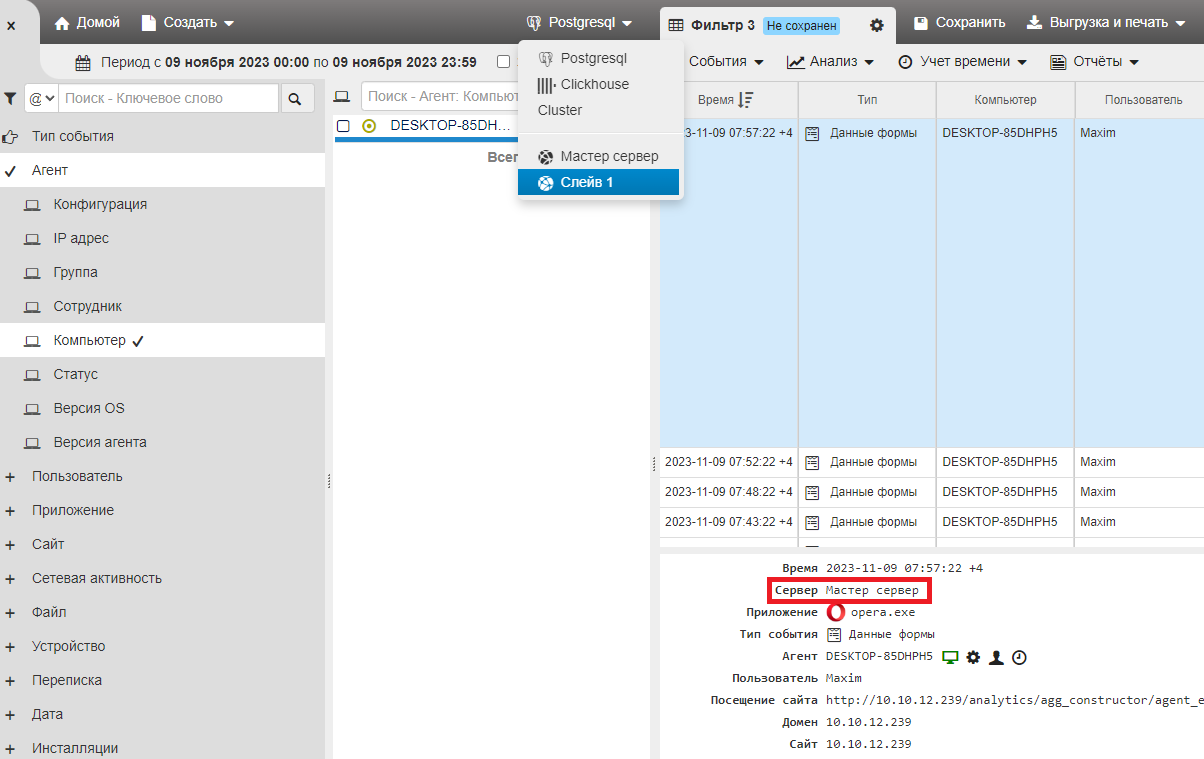1204x759 pixels.
Task: Toggle the checkbox right of the period dates
Action: point(503,62)
